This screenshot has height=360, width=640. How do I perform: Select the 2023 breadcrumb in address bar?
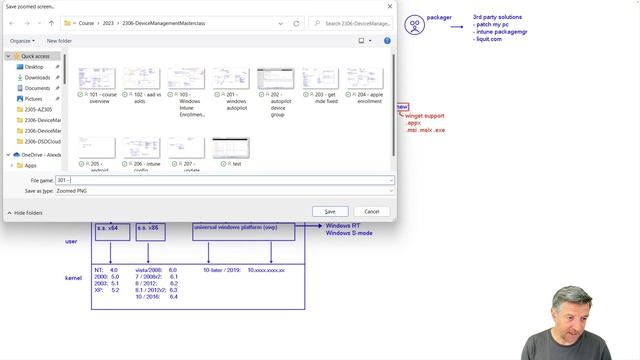(x=108, y=23)
